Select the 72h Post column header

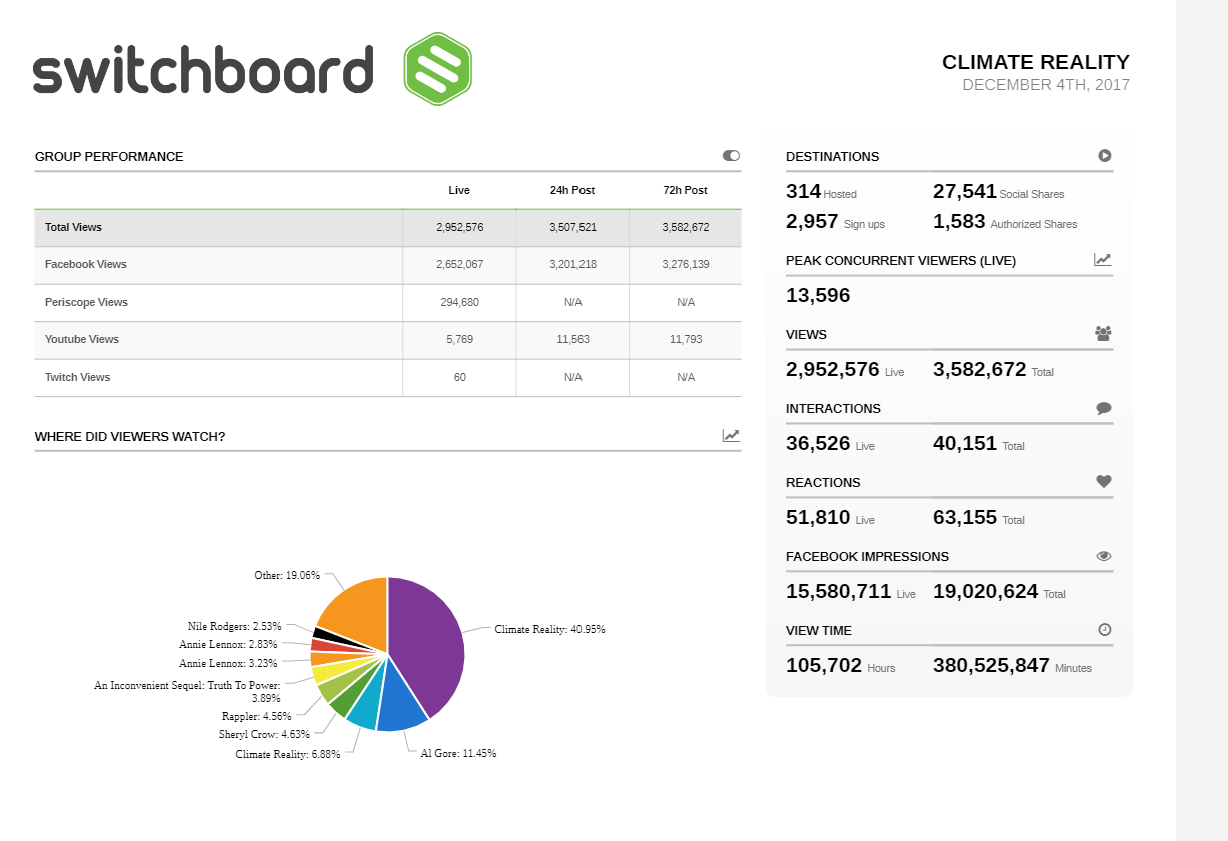pyautogui.click(x=685, y=190)
